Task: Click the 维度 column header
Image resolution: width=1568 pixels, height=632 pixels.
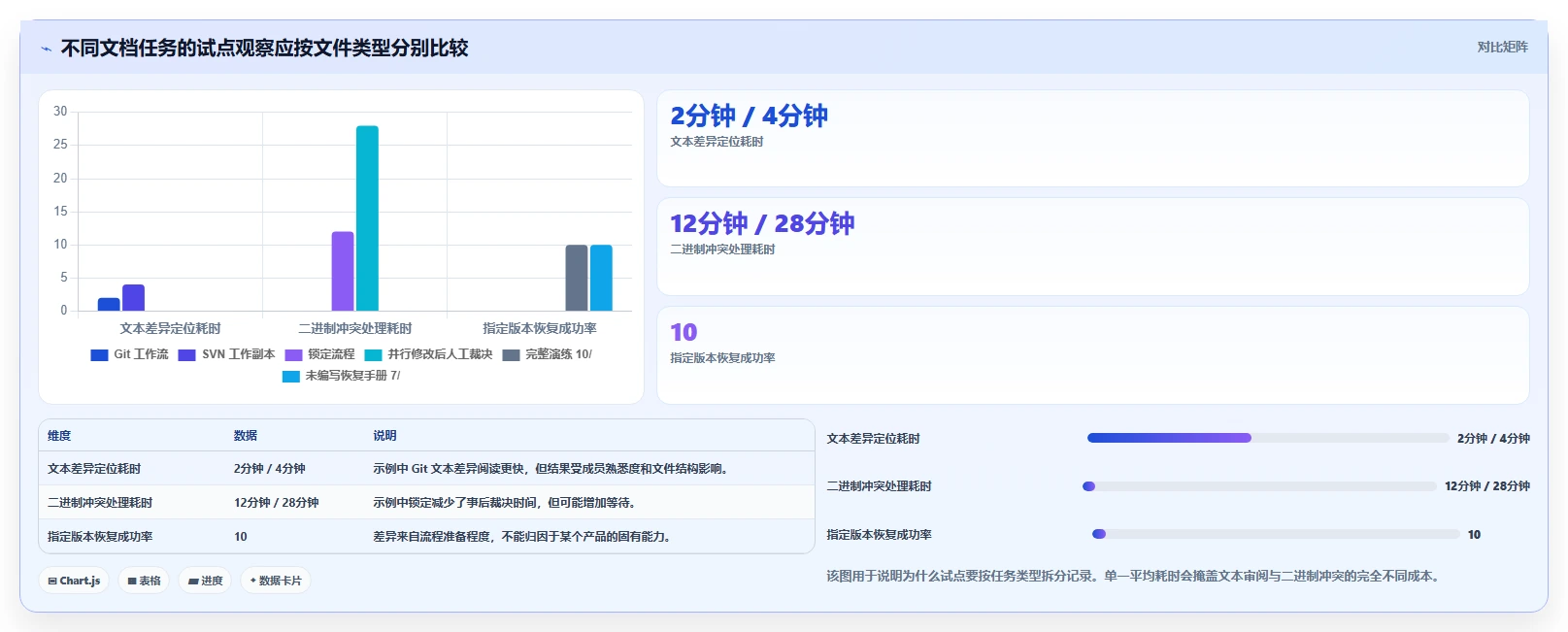Action: [x=59, y=436]
